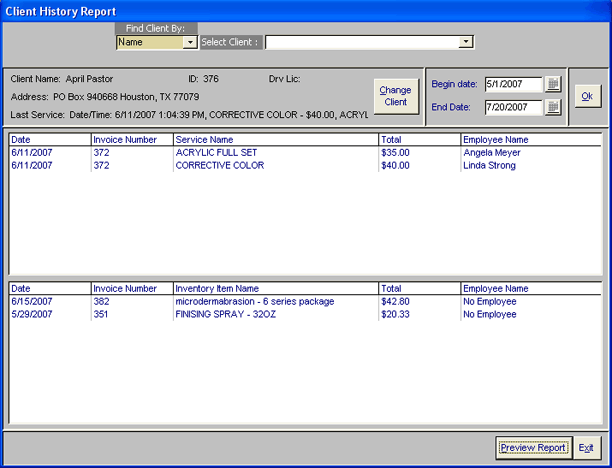This screenshot has height=468, width=612.
Task: Click the Last Service details line
Action: coord(189,115)
